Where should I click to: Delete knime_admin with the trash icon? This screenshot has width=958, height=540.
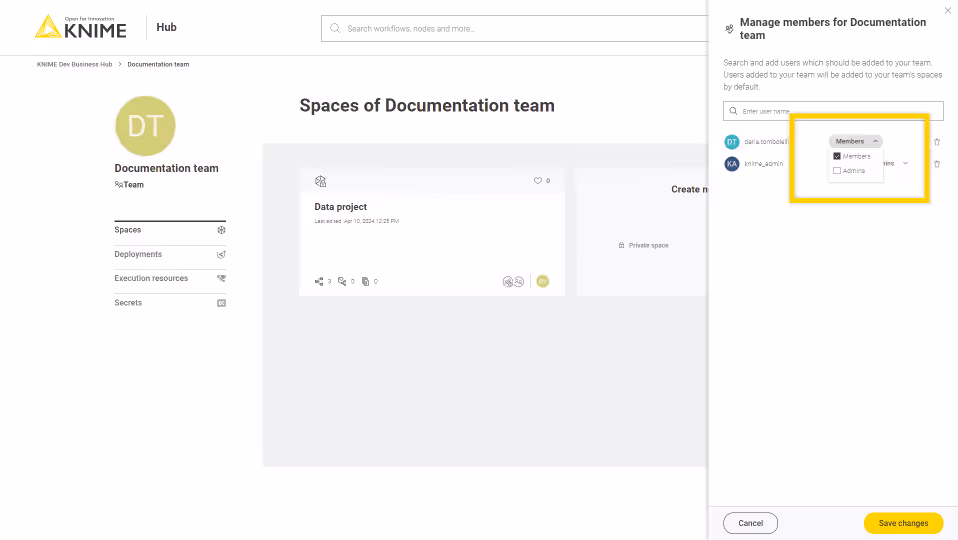point(937,164)
